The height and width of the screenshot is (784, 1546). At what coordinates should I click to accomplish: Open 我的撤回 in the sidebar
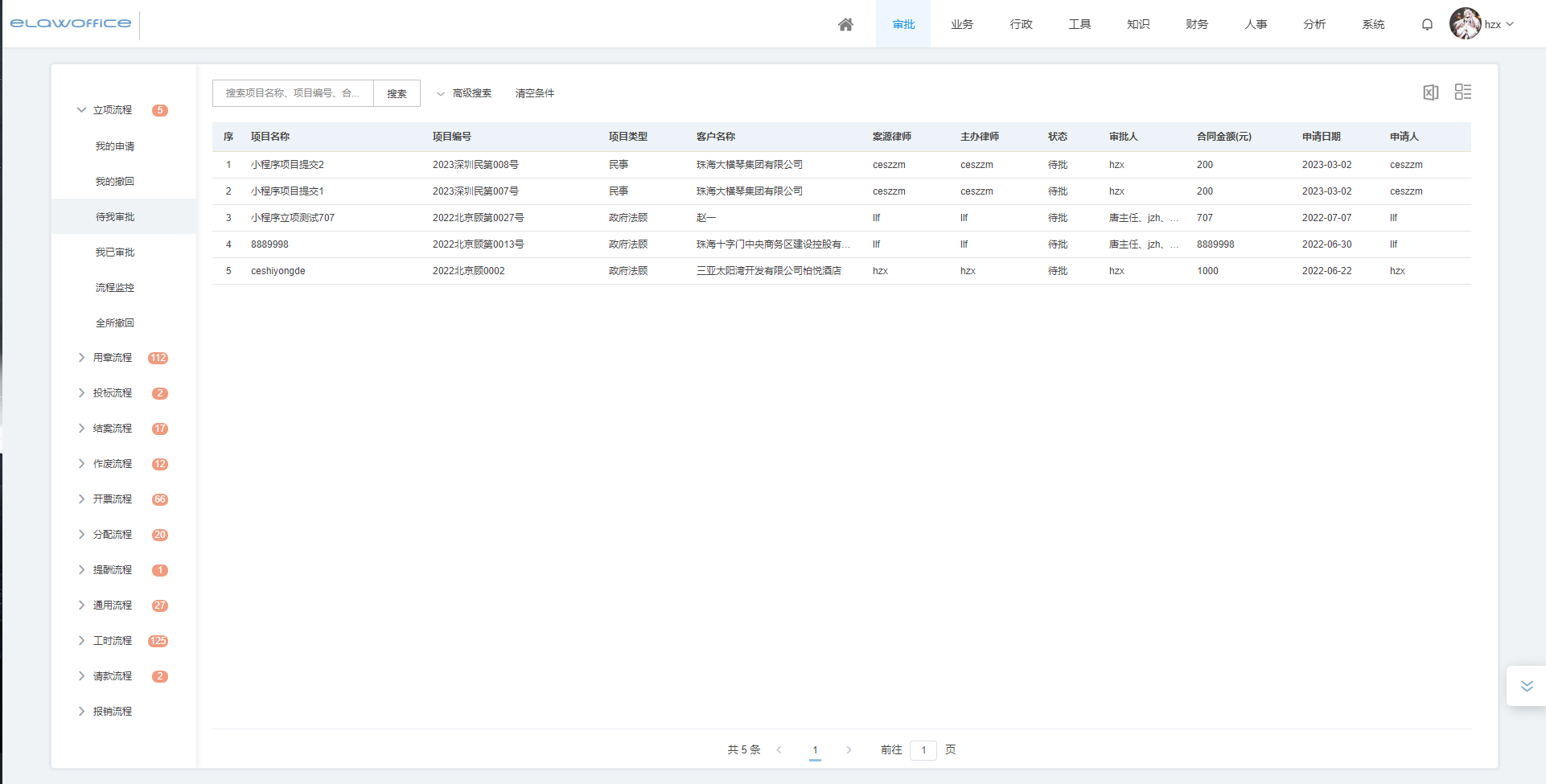115,182
